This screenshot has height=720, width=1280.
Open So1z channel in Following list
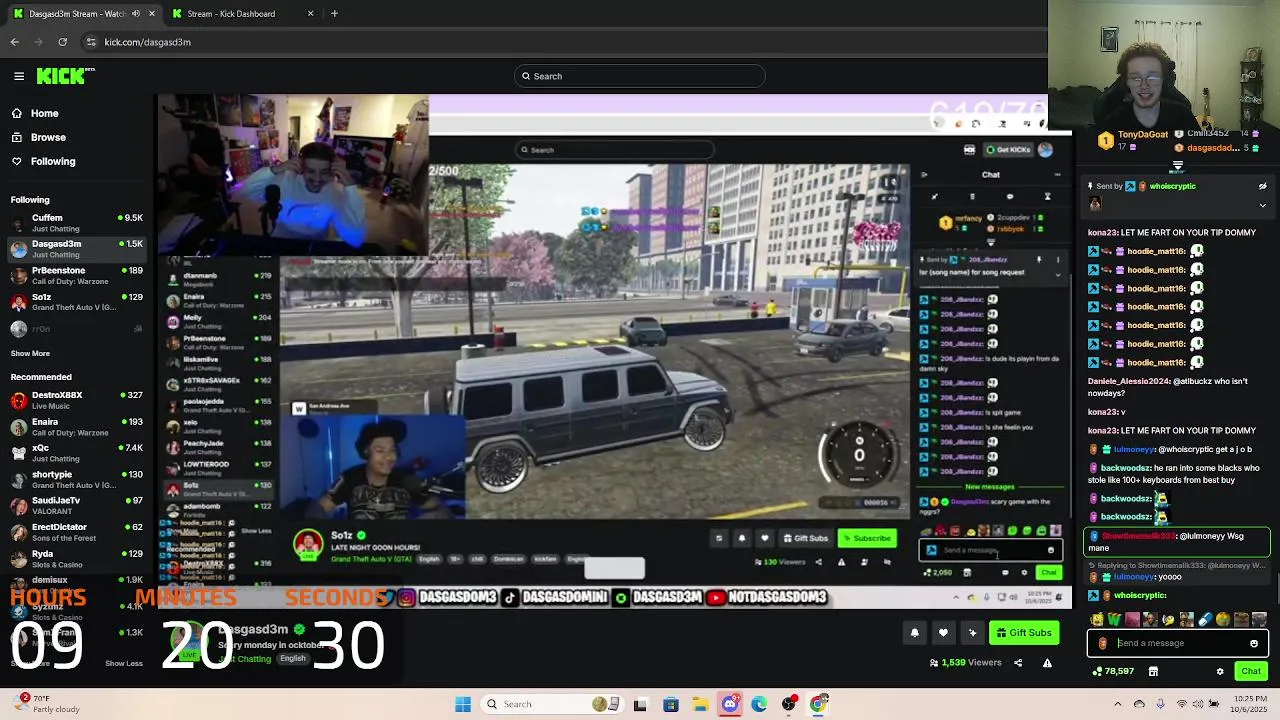pyautogui.click(x=77, y=302)
